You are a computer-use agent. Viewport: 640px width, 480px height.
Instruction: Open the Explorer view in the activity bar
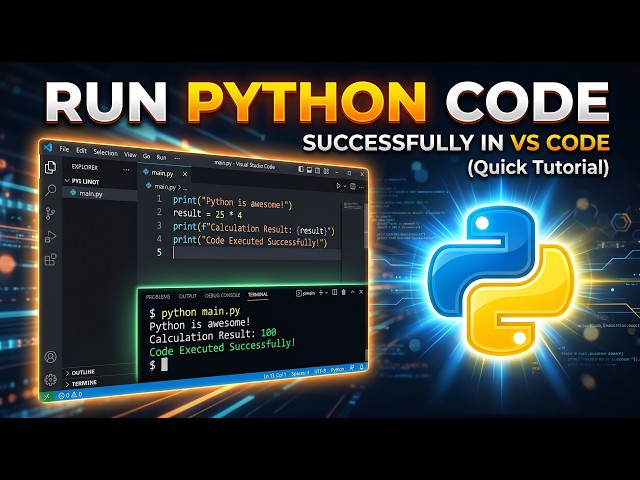[50, 167]
